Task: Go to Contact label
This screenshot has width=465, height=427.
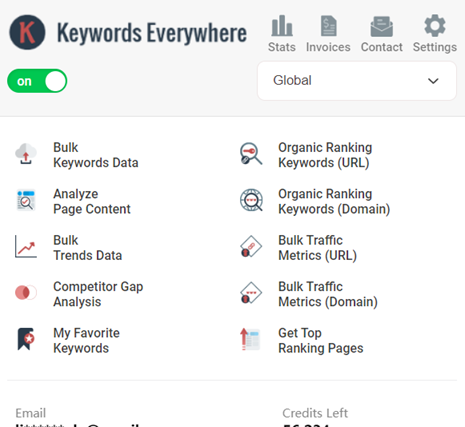Action: coord(382,47)
